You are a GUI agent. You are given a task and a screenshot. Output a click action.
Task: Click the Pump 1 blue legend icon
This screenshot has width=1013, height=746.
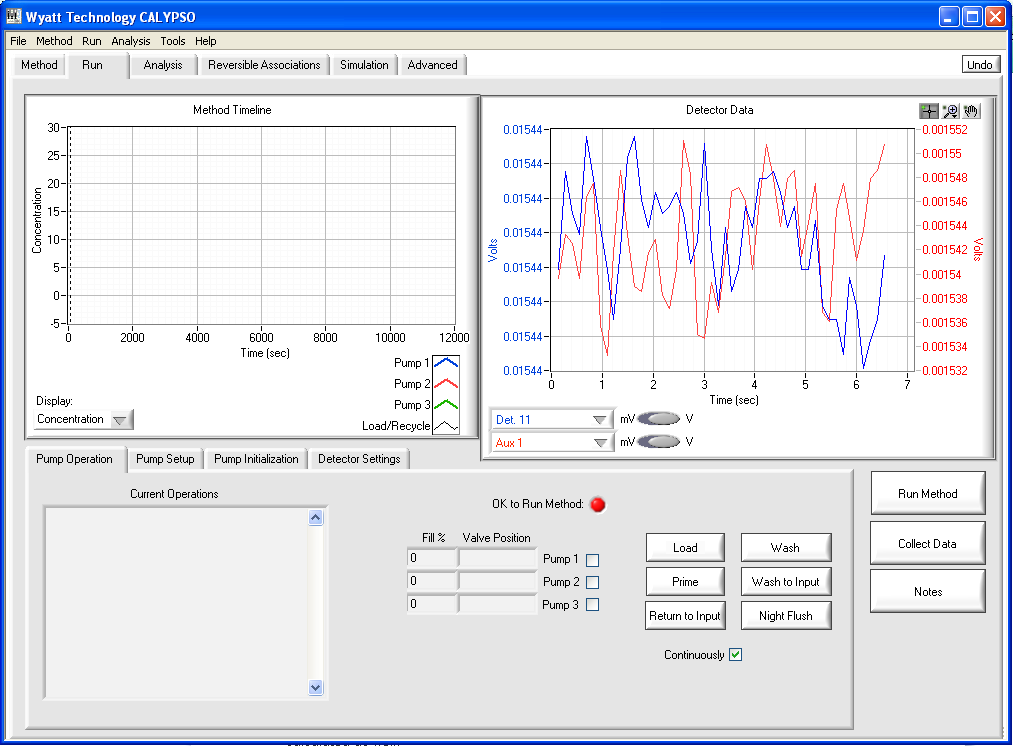445,363
